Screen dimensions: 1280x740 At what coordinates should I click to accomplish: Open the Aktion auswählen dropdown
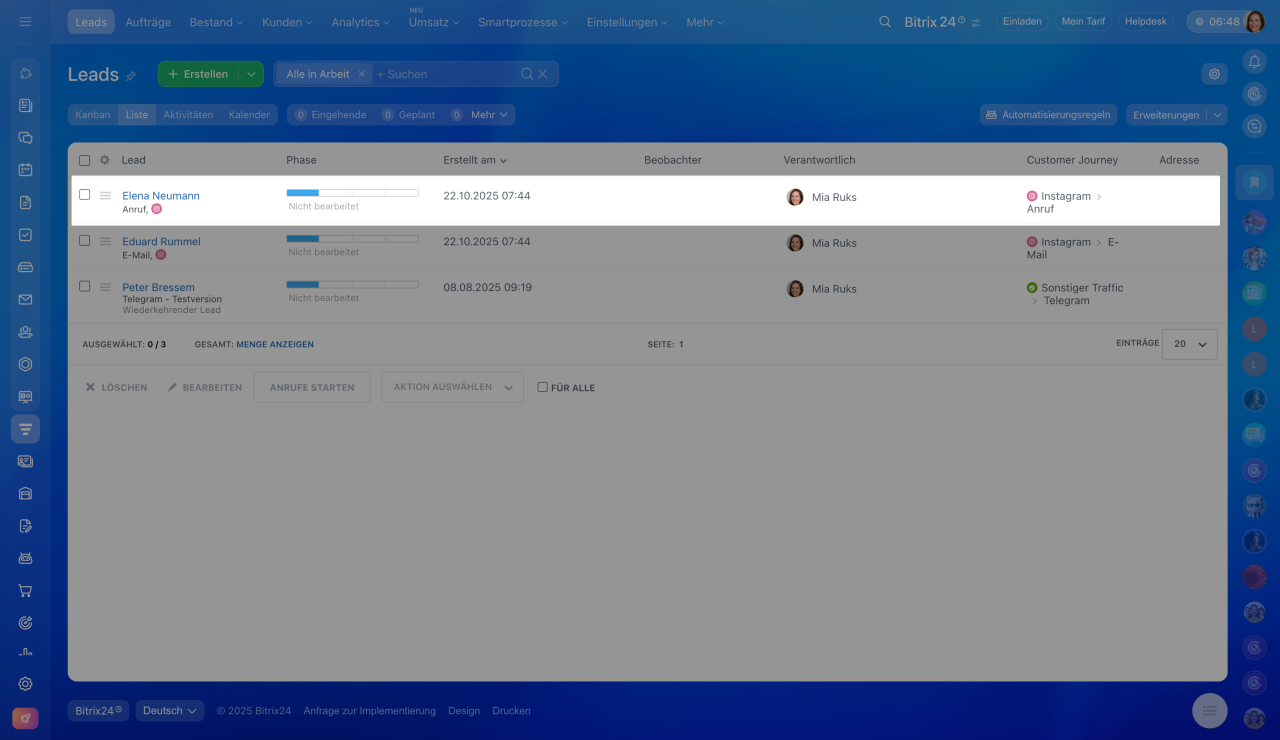(x=452, y=387)
